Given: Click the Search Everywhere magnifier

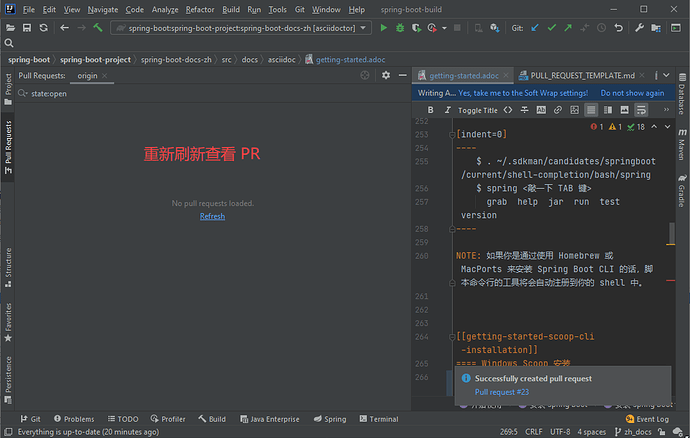Looking at the screenshot, I should pyautogui.click(x=9, y=43).
